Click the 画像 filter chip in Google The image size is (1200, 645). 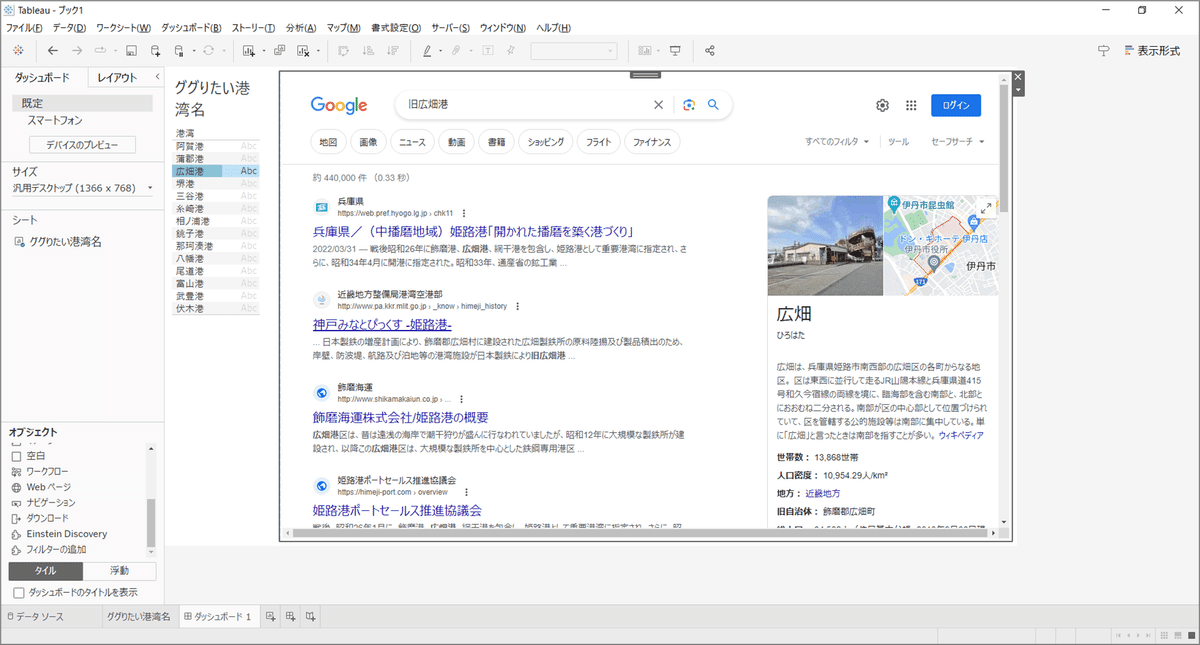pos(367,142)
